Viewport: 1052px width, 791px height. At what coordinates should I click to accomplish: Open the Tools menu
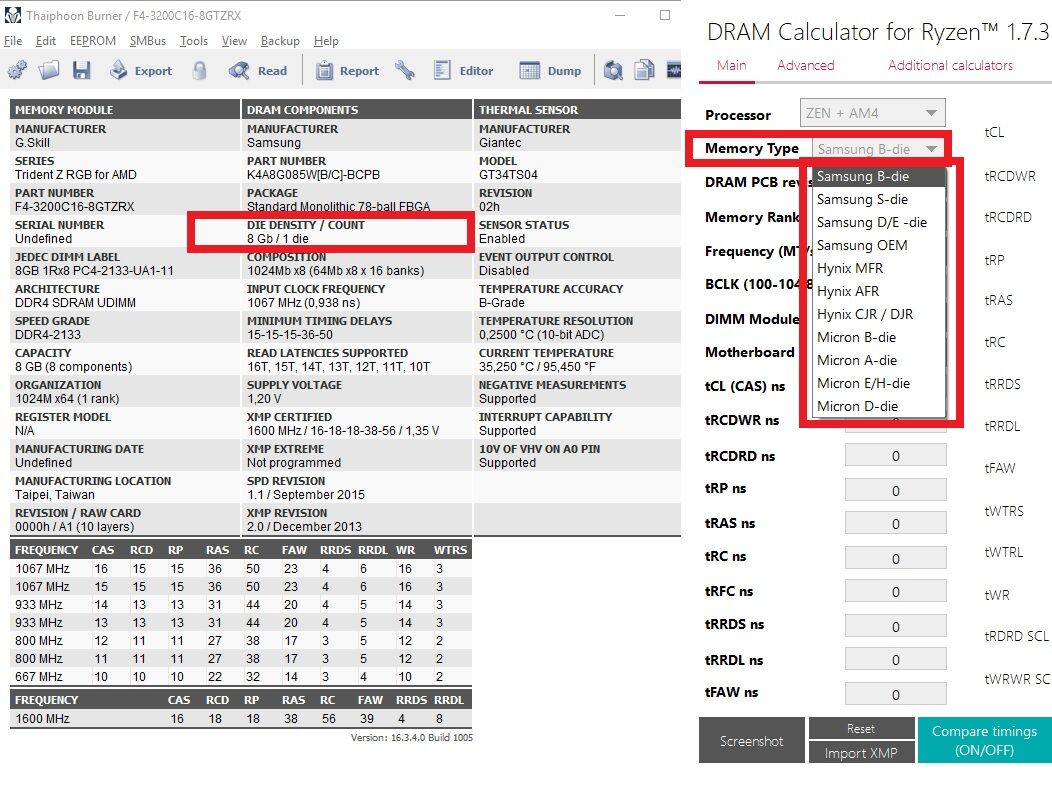[194, 41]
